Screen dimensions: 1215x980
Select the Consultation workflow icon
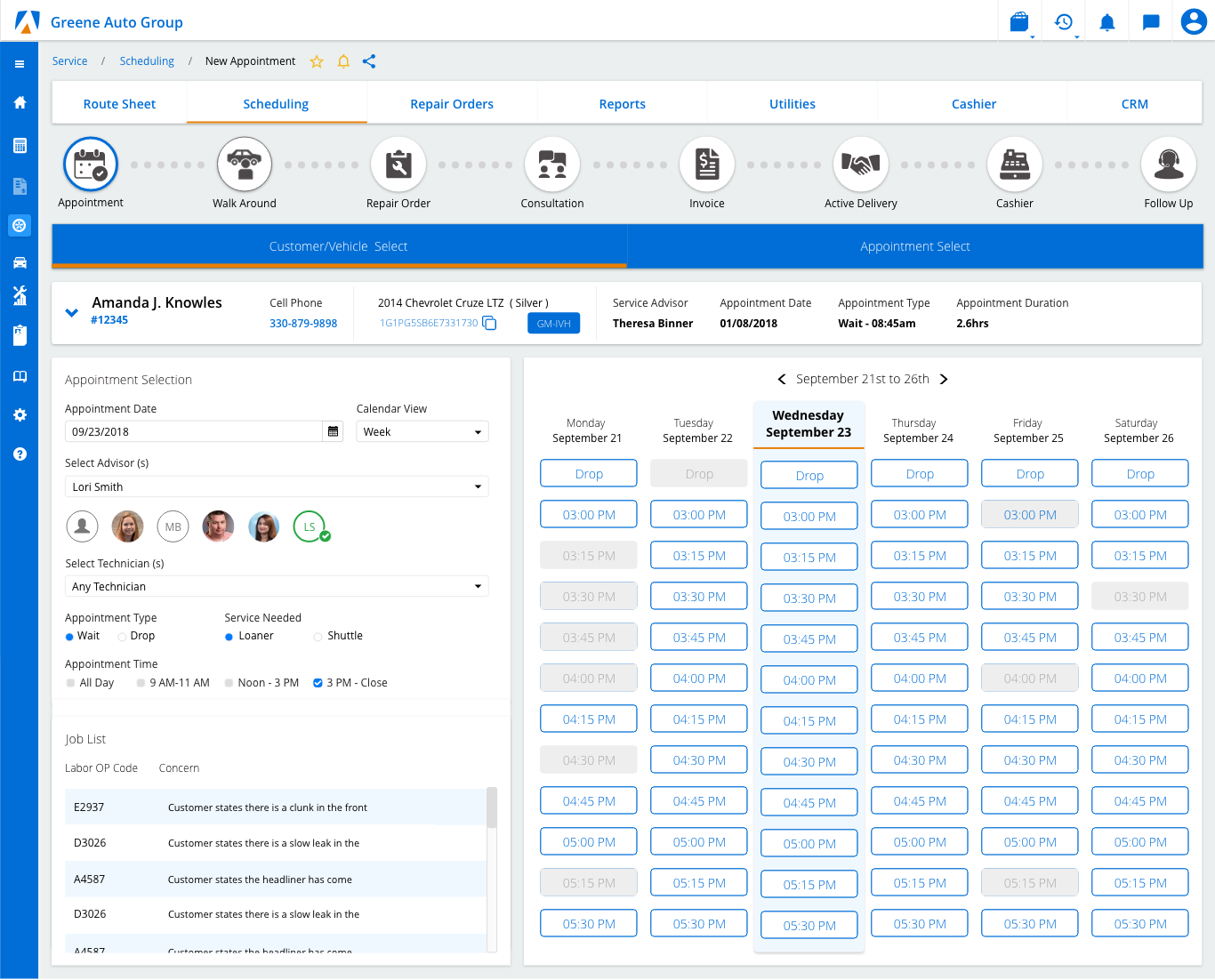click(x=552, y=165)
